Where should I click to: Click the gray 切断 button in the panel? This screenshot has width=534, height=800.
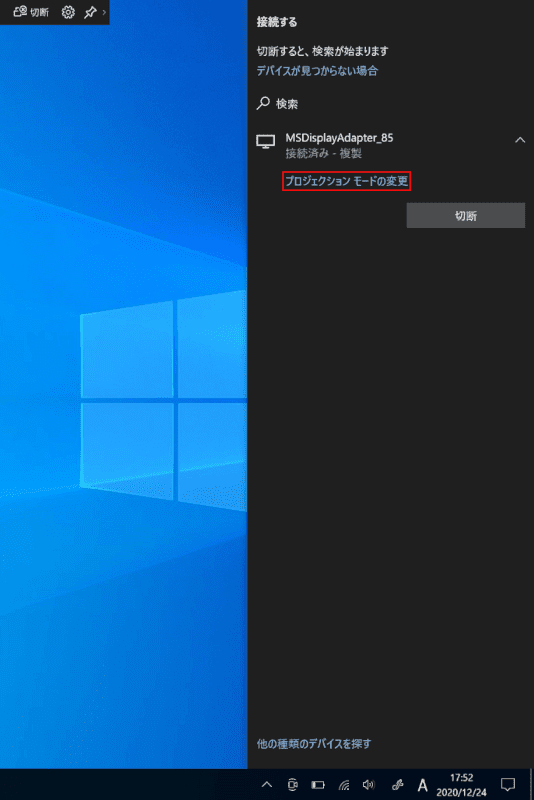pyautogui.click(x=466, y=215)
